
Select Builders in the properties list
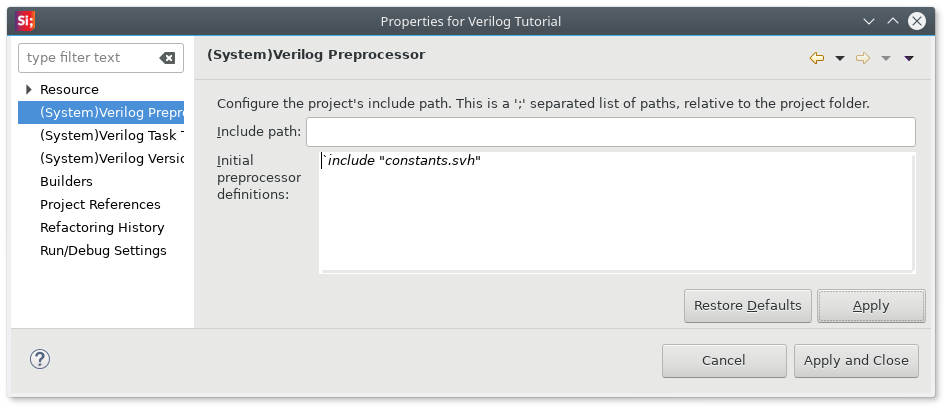[x=67, y=181]
